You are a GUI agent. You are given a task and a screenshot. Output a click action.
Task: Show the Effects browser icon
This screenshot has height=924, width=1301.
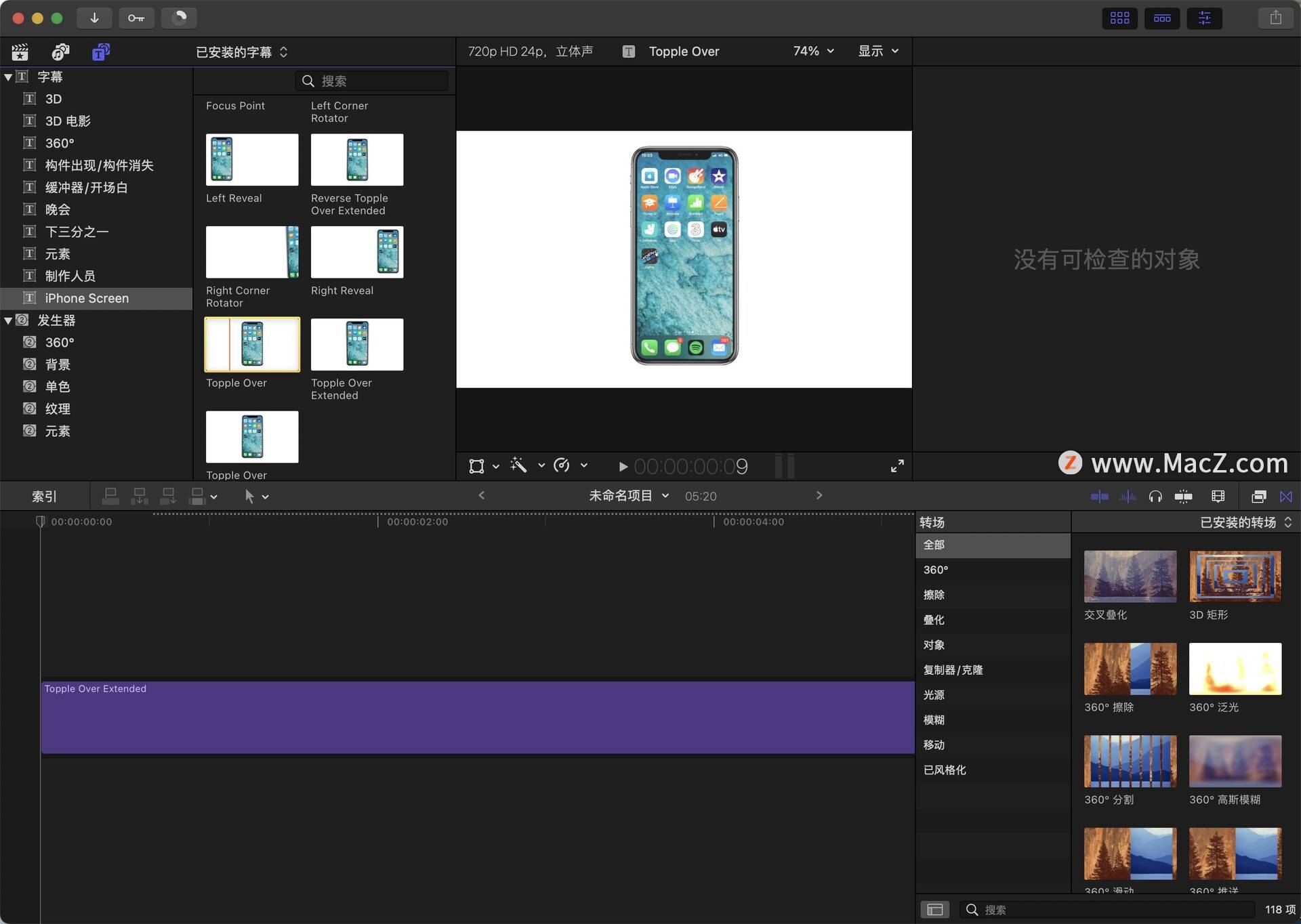pyautogui.click(x=1258, y=497)
